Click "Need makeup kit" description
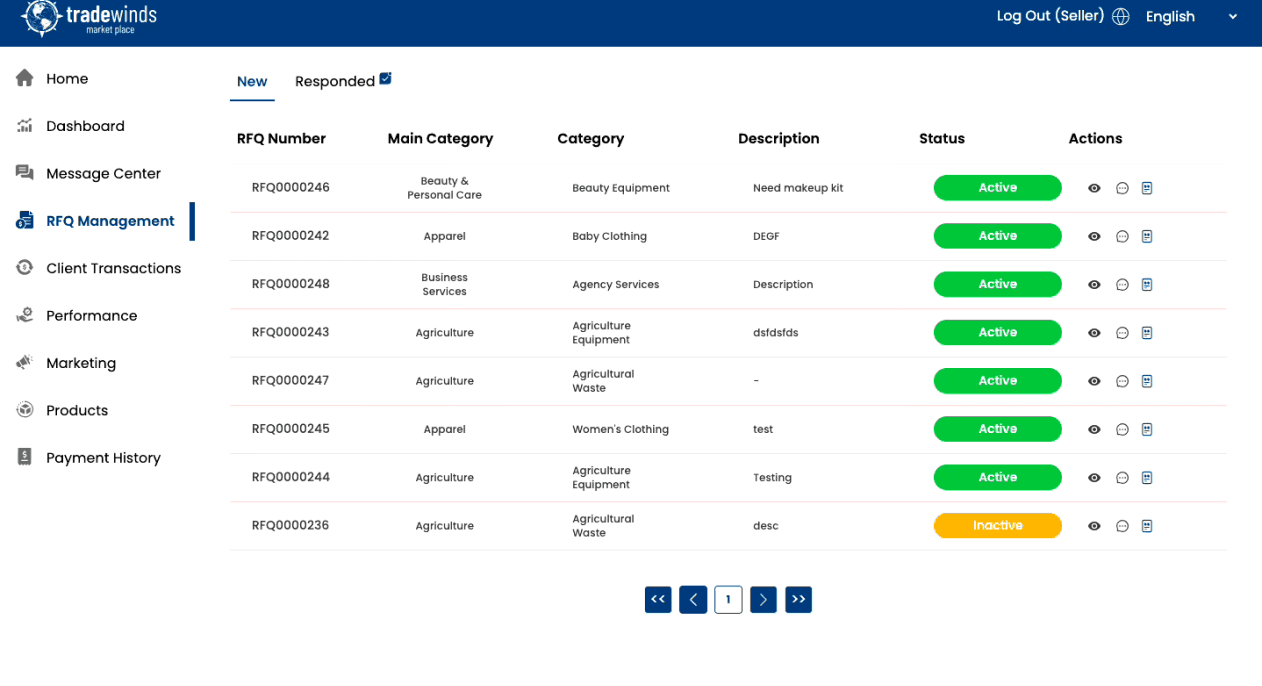This screenshot has height=686, width=1262. click(798, 188)
